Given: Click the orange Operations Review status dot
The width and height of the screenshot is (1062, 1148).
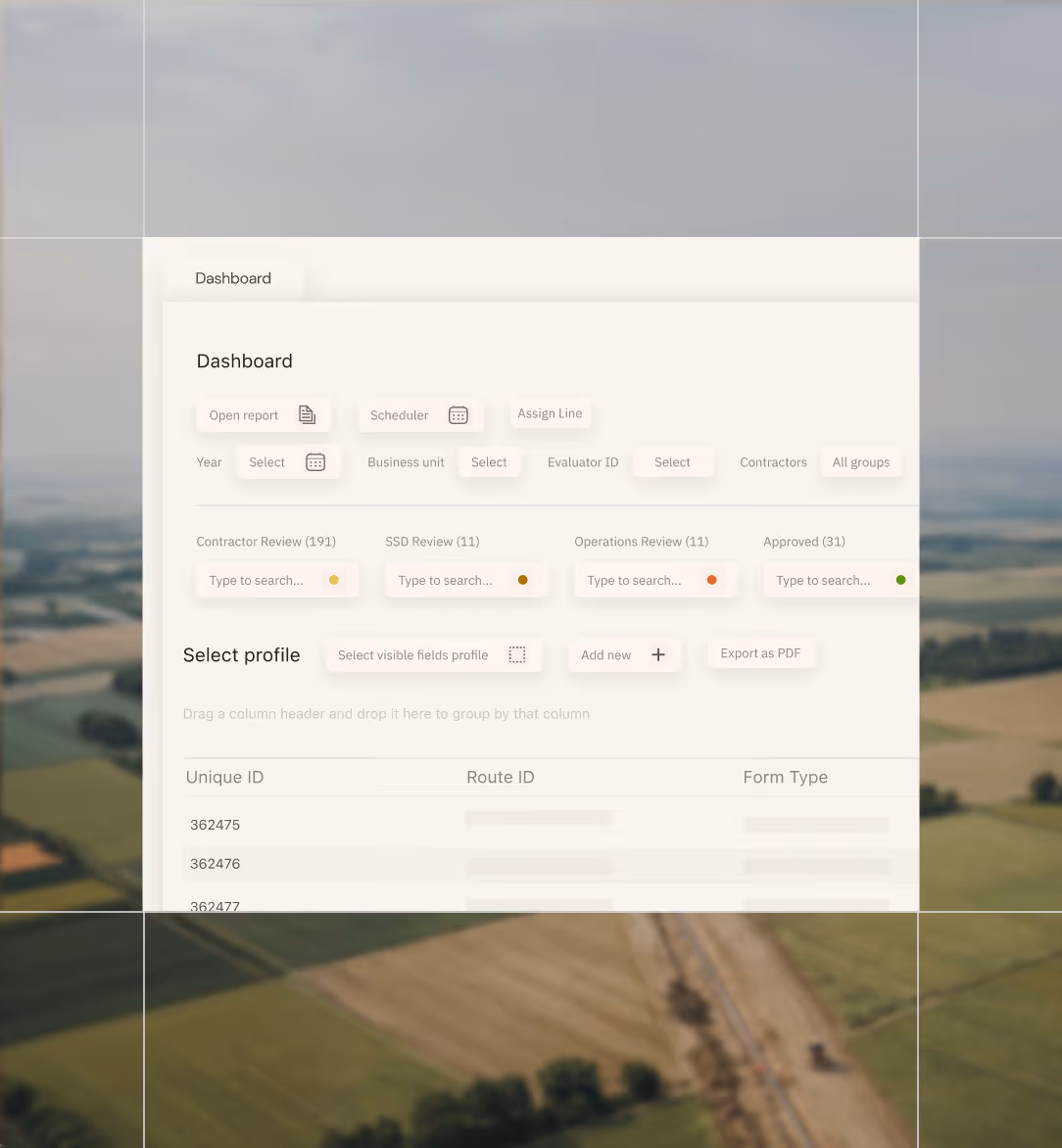Looking at the screenshot, I should (712, 580).
